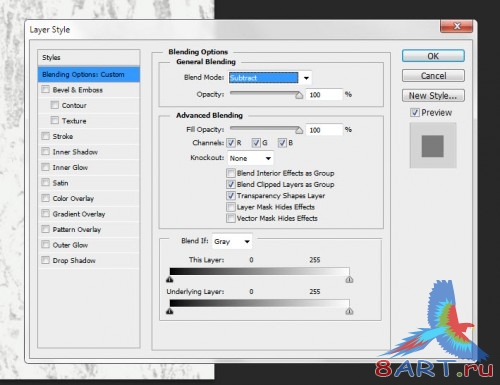Enable the Color Overlay checkbox

45,198
